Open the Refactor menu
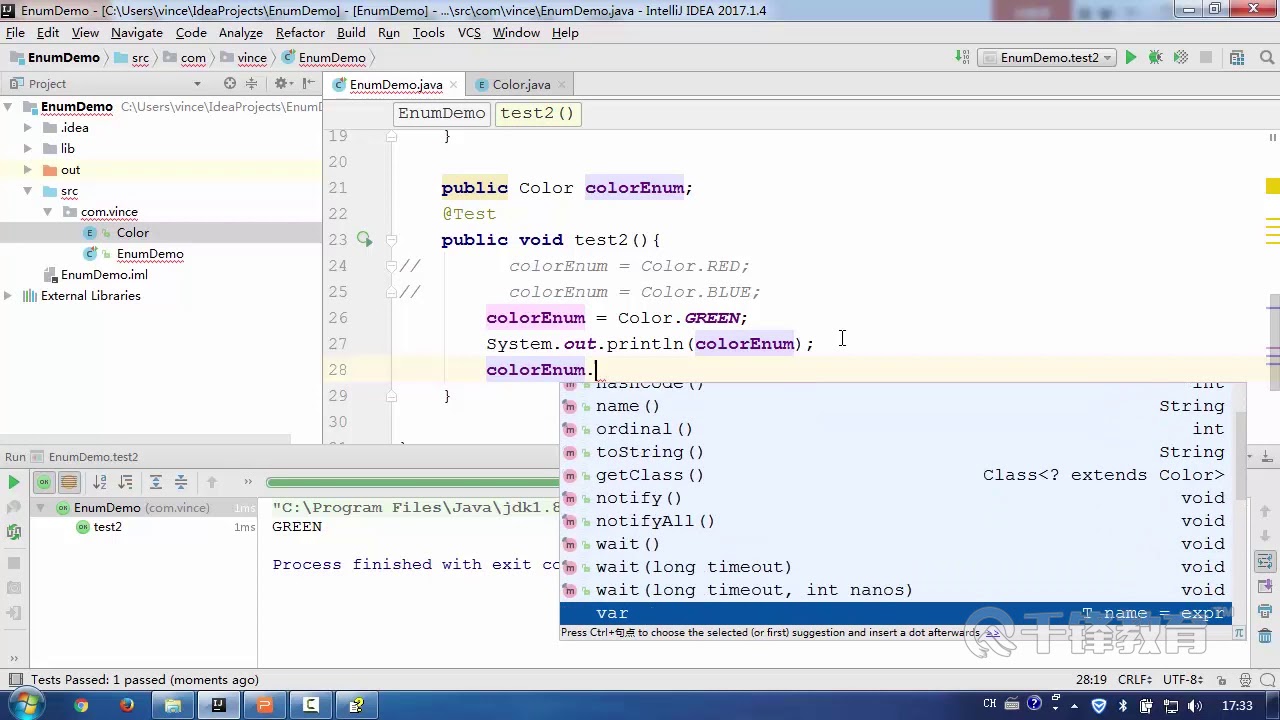This screenshot has height=720, width=1280. (300, 33)
